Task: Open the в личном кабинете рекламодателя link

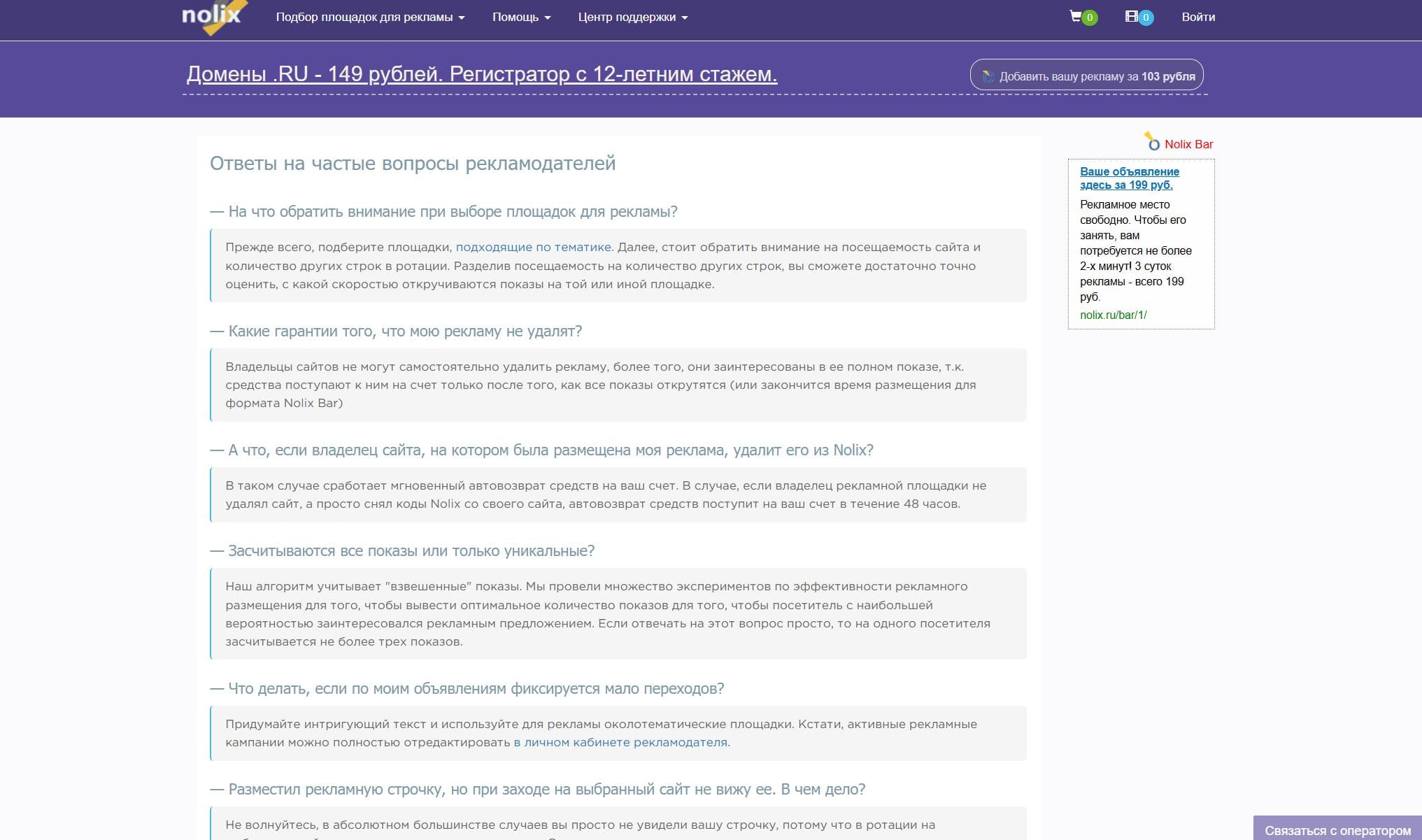Action: 620,742
